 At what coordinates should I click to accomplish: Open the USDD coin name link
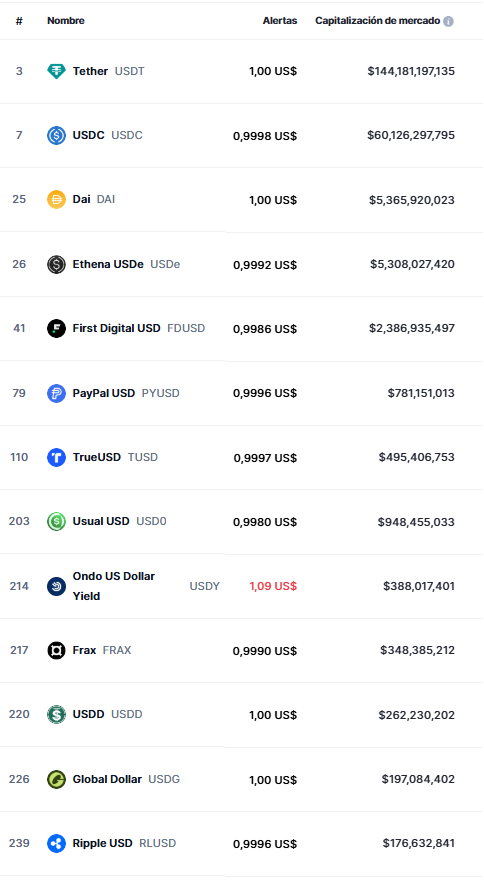pyautogui.click(x=88, y=714)
